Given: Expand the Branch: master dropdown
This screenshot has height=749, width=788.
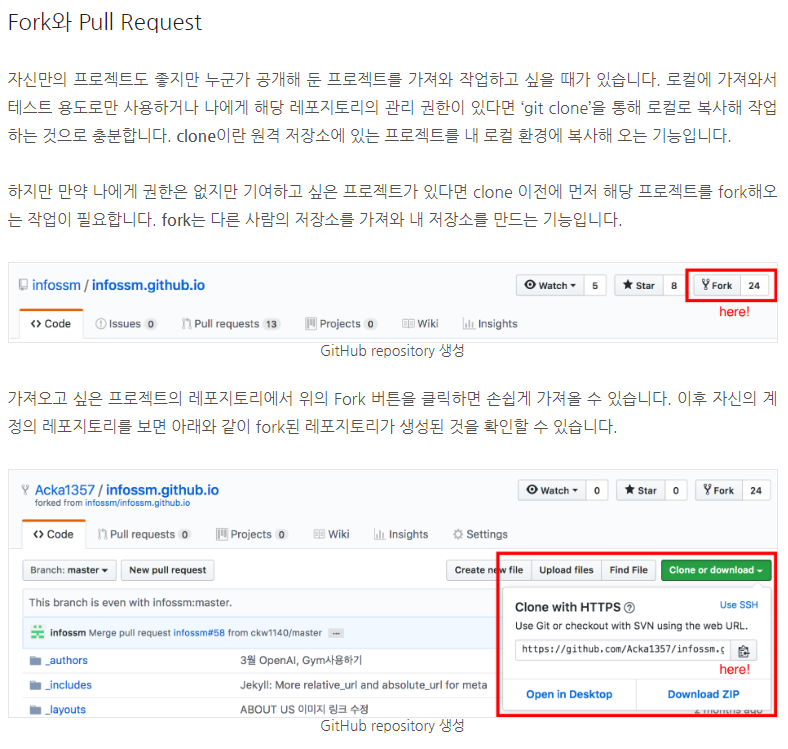Looking at the screenshot, I should pos(69,570).
